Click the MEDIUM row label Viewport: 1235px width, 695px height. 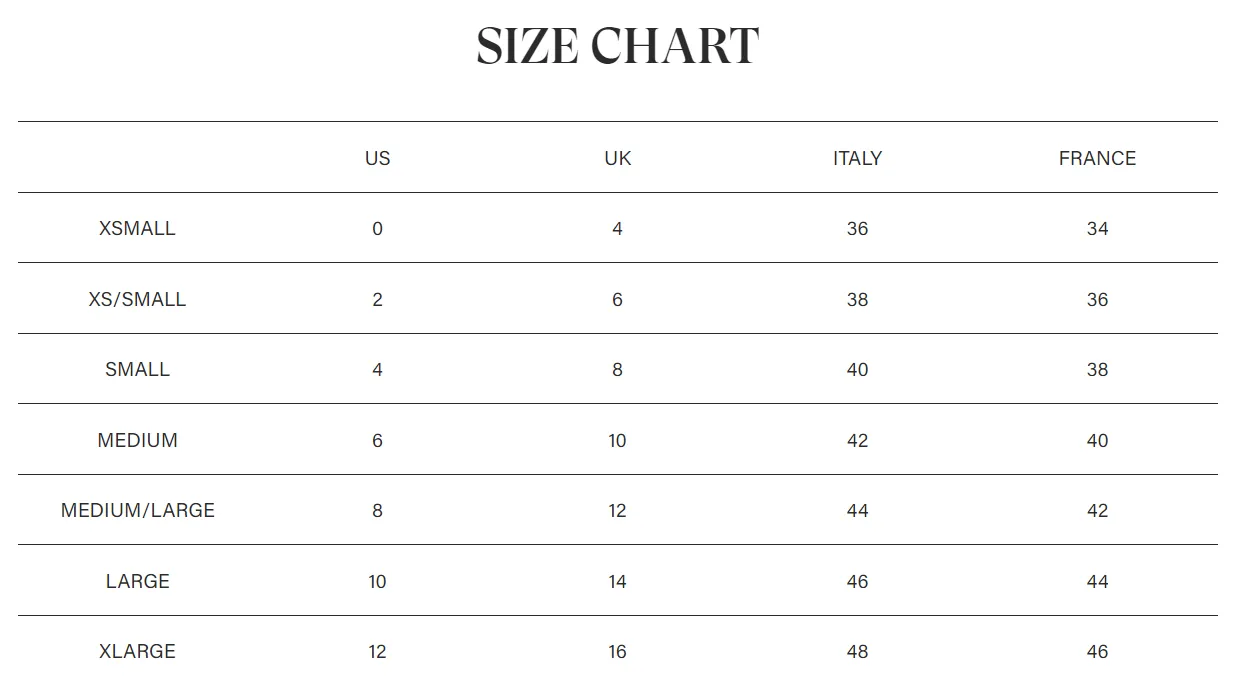pos(137,440)
